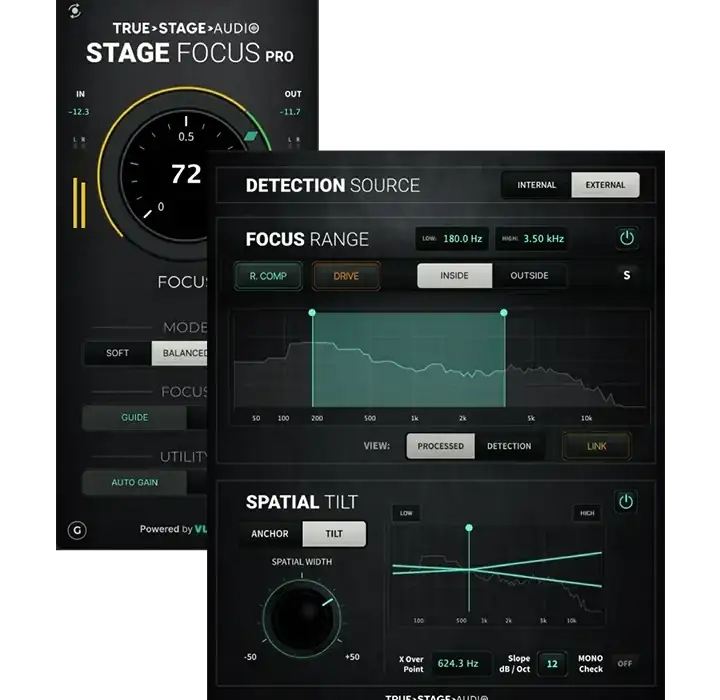The height and width of the screenshot is (700, 720).
Task: Toggle the GUIDE button
Action: click(x=135, y=418)
